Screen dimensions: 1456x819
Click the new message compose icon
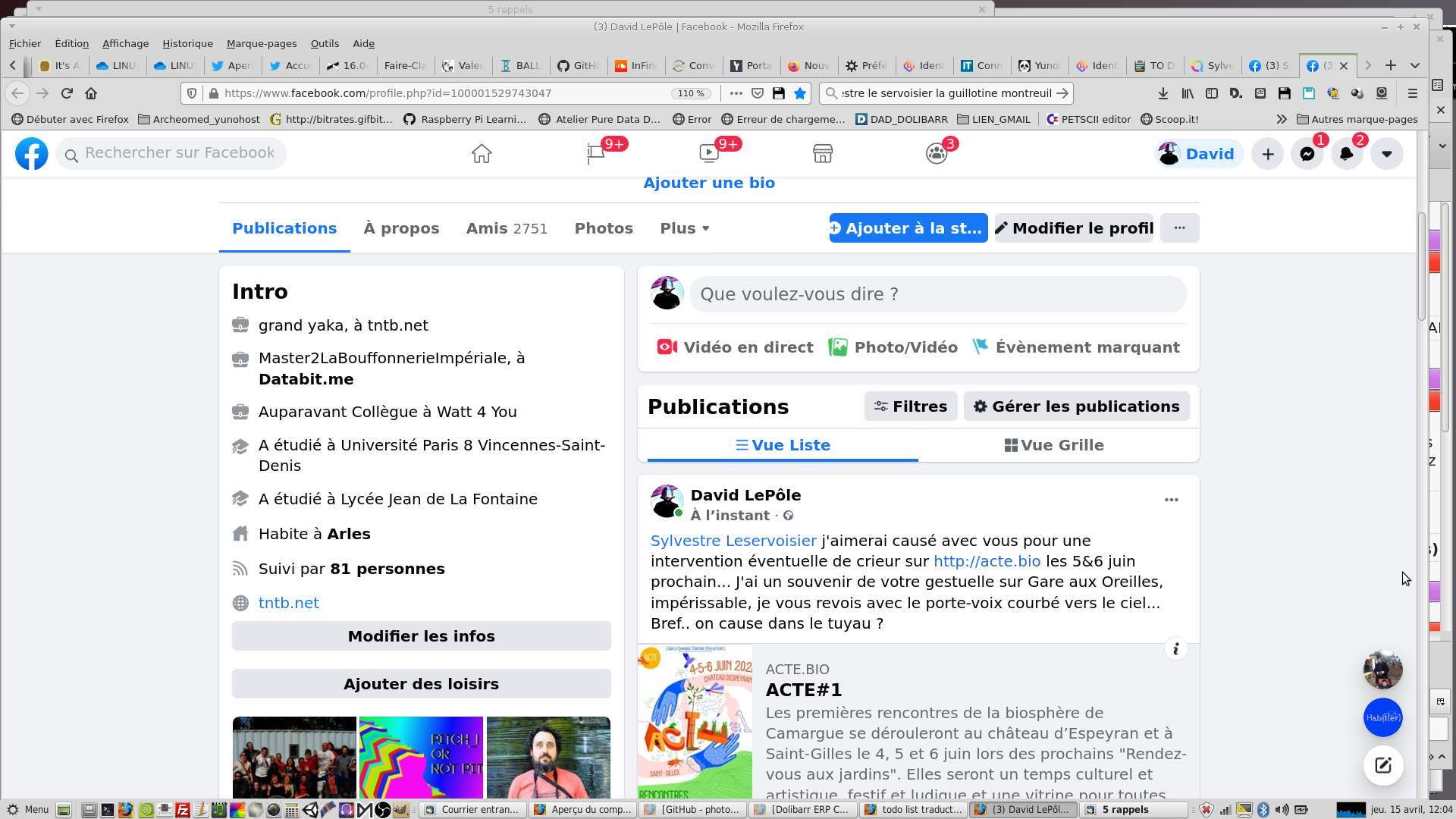click(x=1383, y=765)
